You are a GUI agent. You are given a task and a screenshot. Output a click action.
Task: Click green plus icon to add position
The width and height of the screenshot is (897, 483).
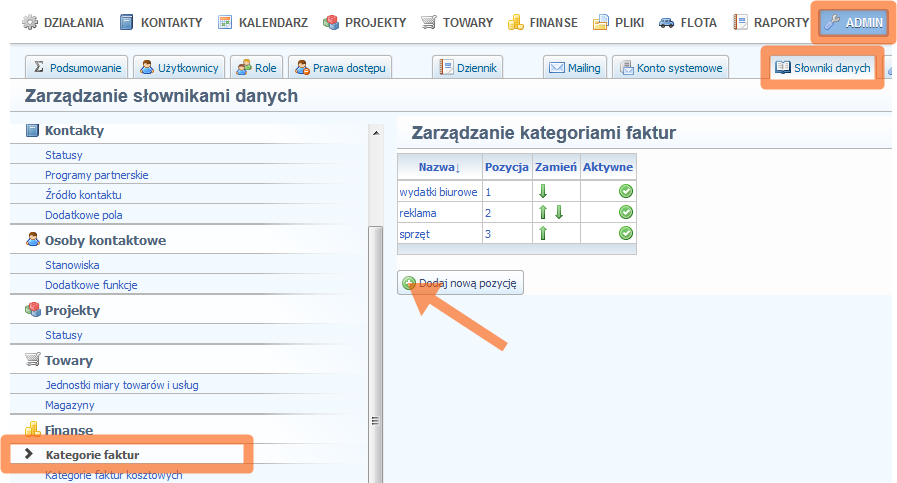[x=409, y=283]
